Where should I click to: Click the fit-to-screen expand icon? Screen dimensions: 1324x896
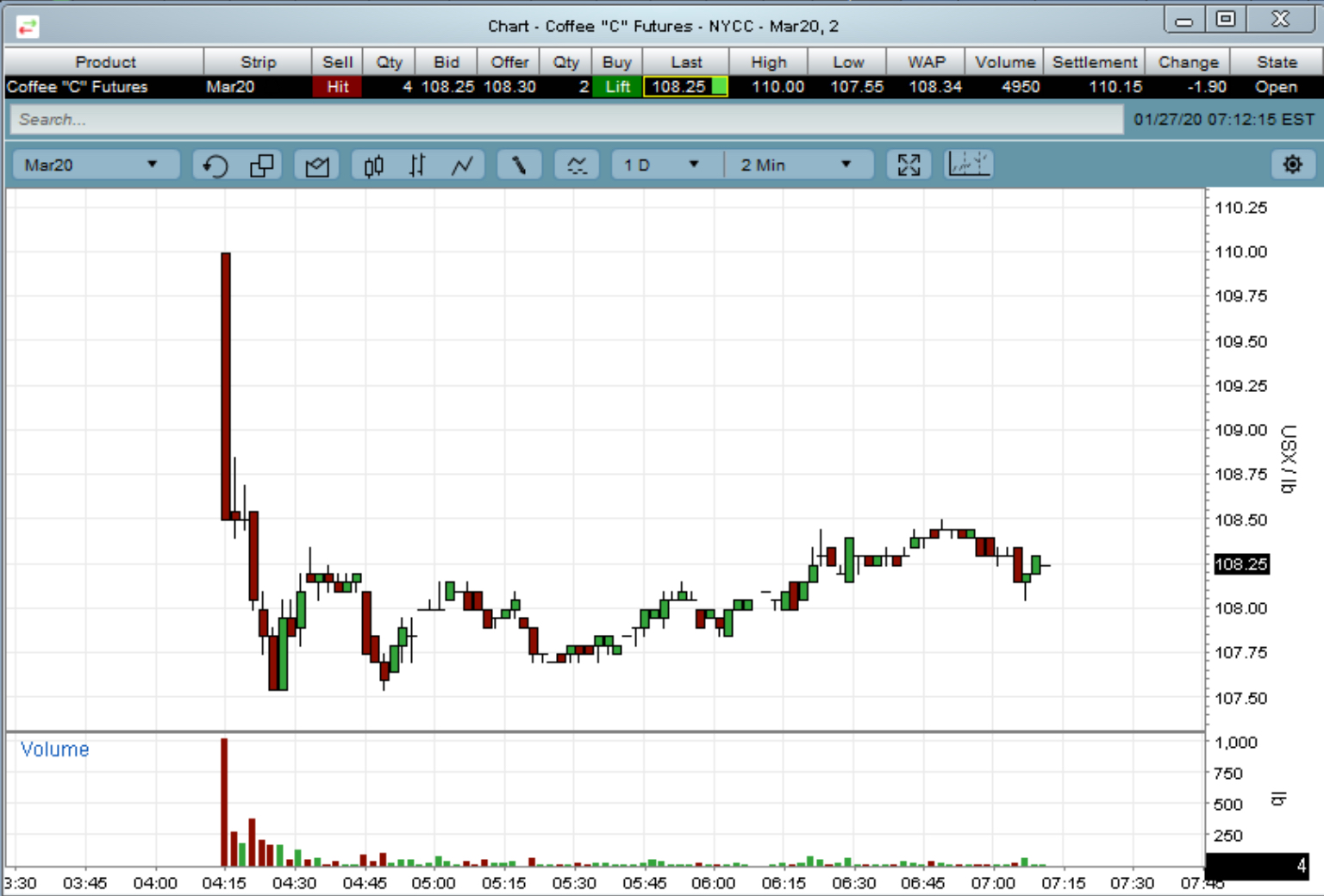pos(909,165)
